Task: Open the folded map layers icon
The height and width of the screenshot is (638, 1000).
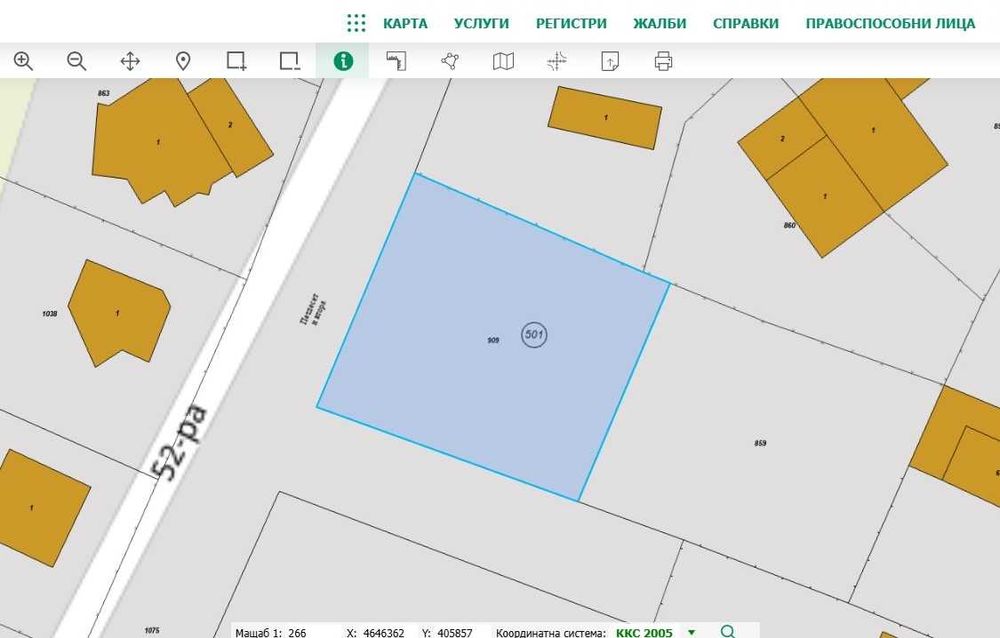Action: tap(503, 61)
